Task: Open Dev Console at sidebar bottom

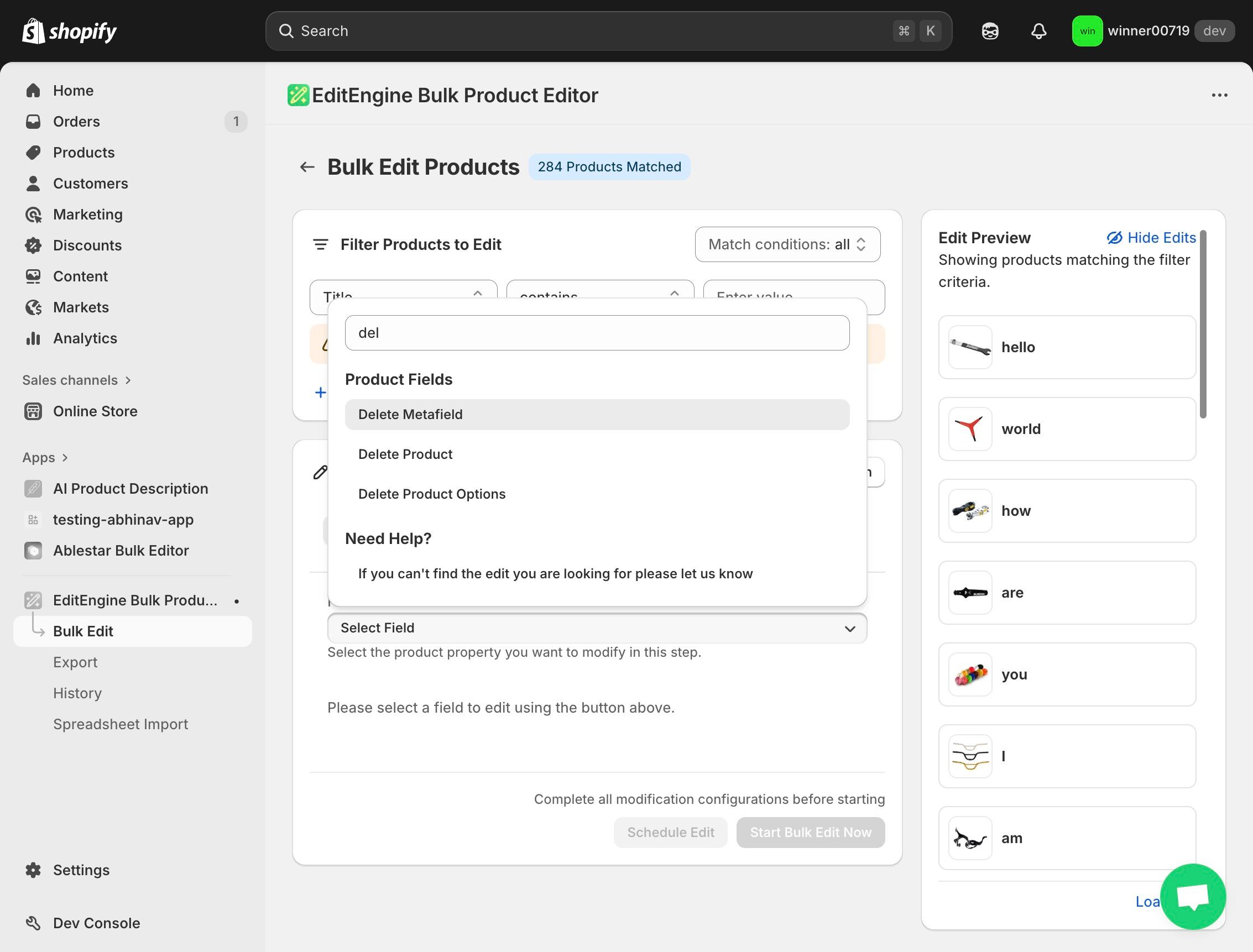Action: click(x=96, y=923)
